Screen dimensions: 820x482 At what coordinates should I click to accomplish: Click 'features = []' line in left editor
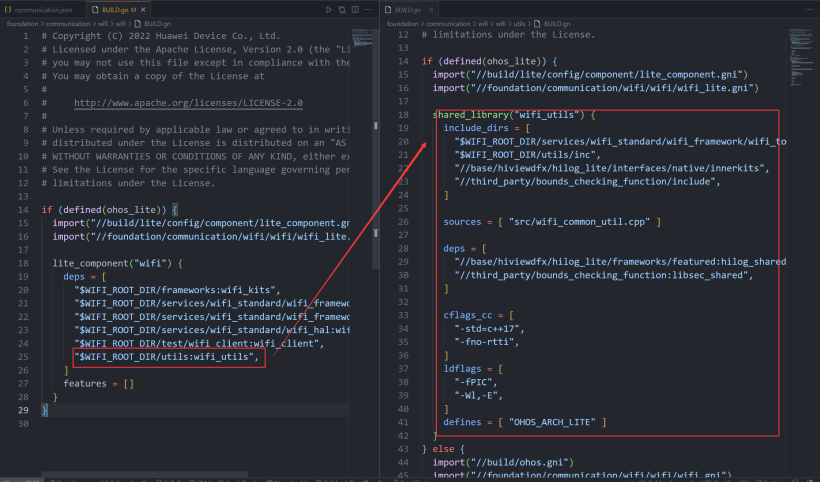(x=98, y=383)
